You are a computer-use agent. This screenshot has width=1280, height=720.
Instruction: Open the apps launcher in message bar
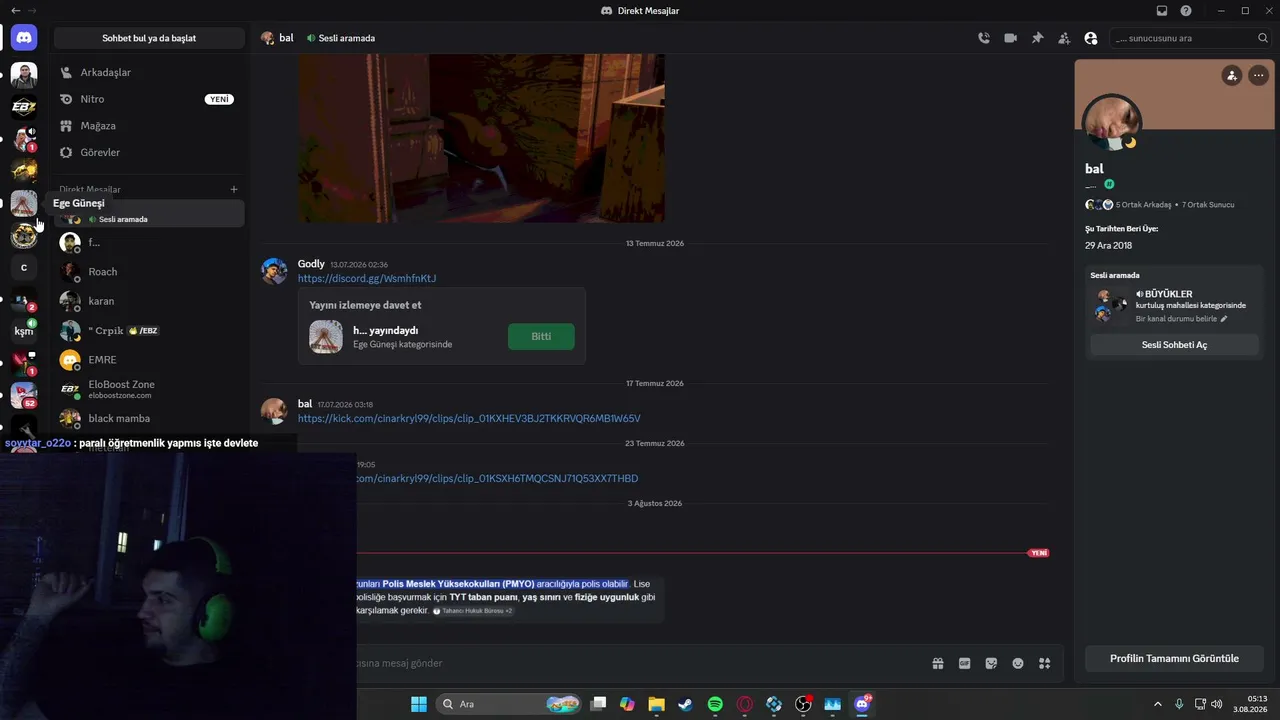1045,663
